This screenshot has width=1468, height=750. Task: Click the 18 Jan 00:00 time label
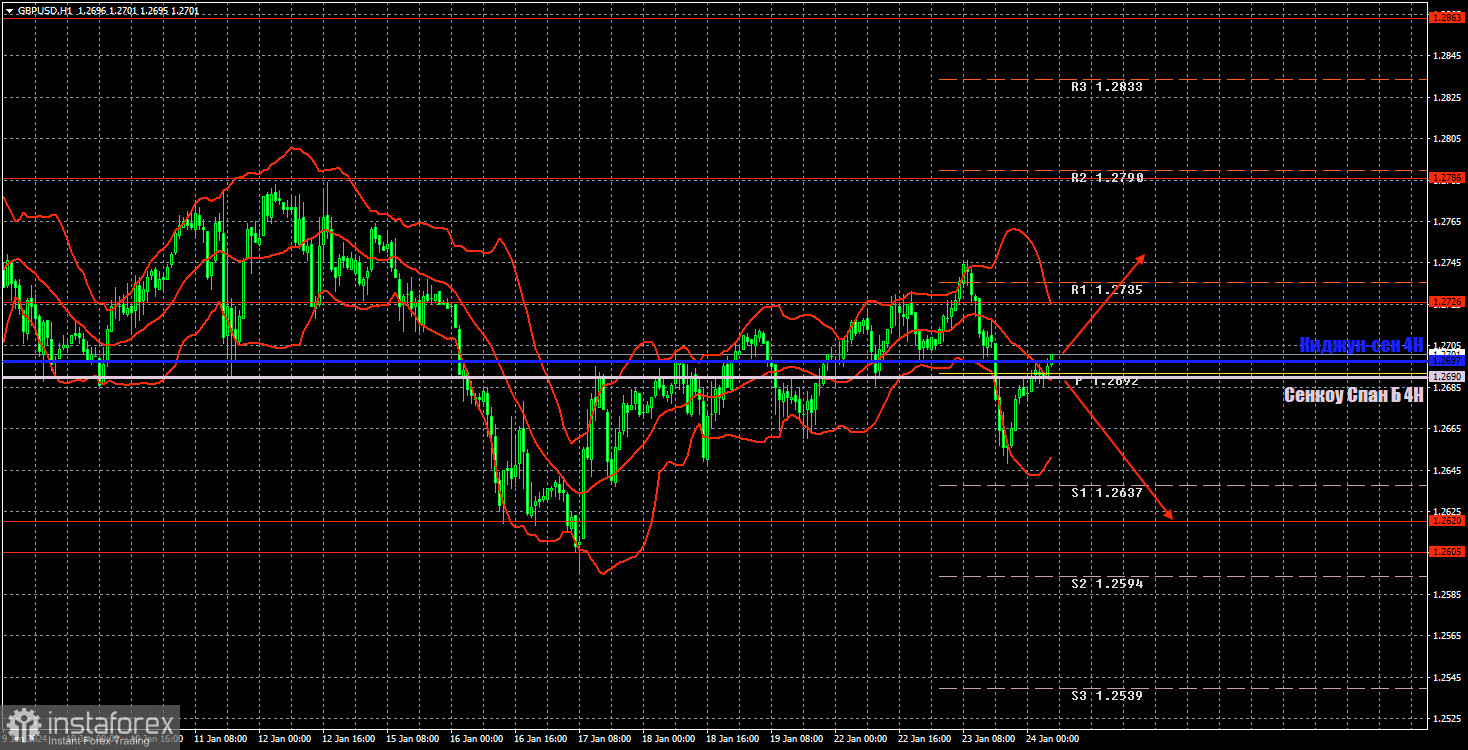(x=670, y=738)
